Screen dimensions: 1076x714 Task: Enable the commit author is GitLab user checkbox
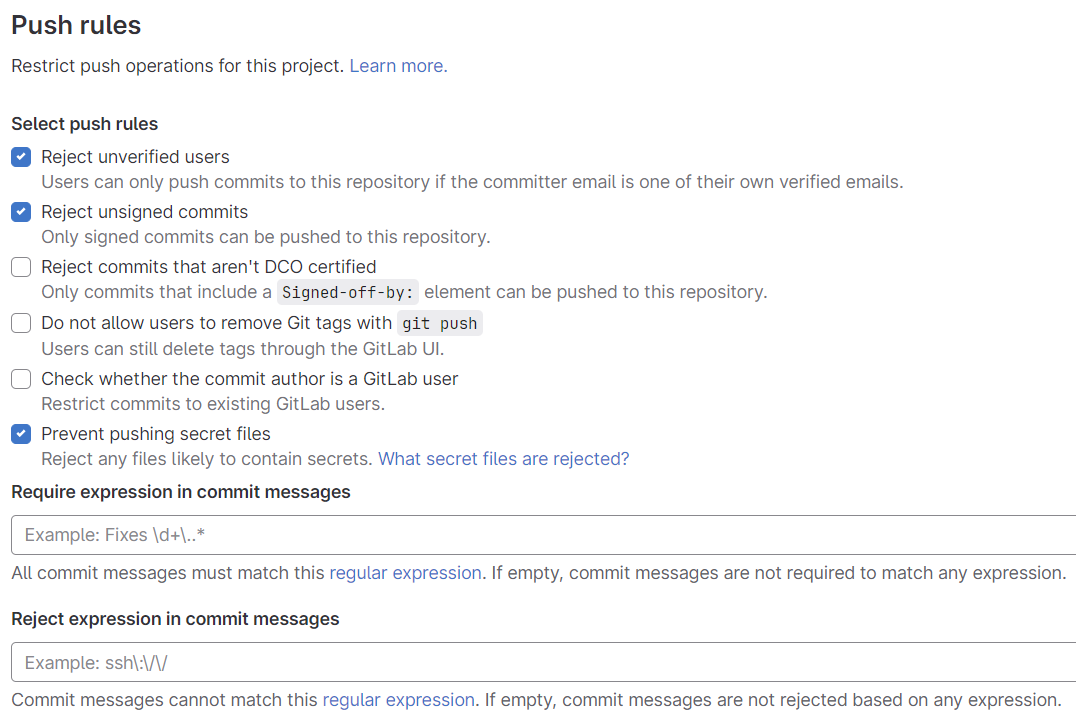(x=21, y=379)
